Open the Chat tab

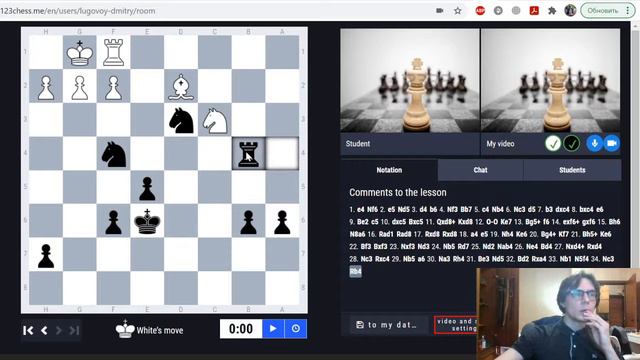[480, 170]
